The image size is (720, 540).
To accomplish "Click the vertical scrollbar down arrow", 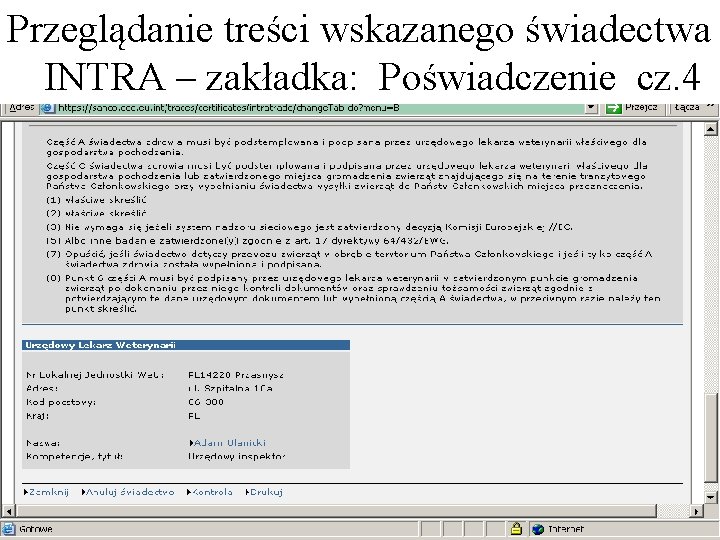I will 710,497.
